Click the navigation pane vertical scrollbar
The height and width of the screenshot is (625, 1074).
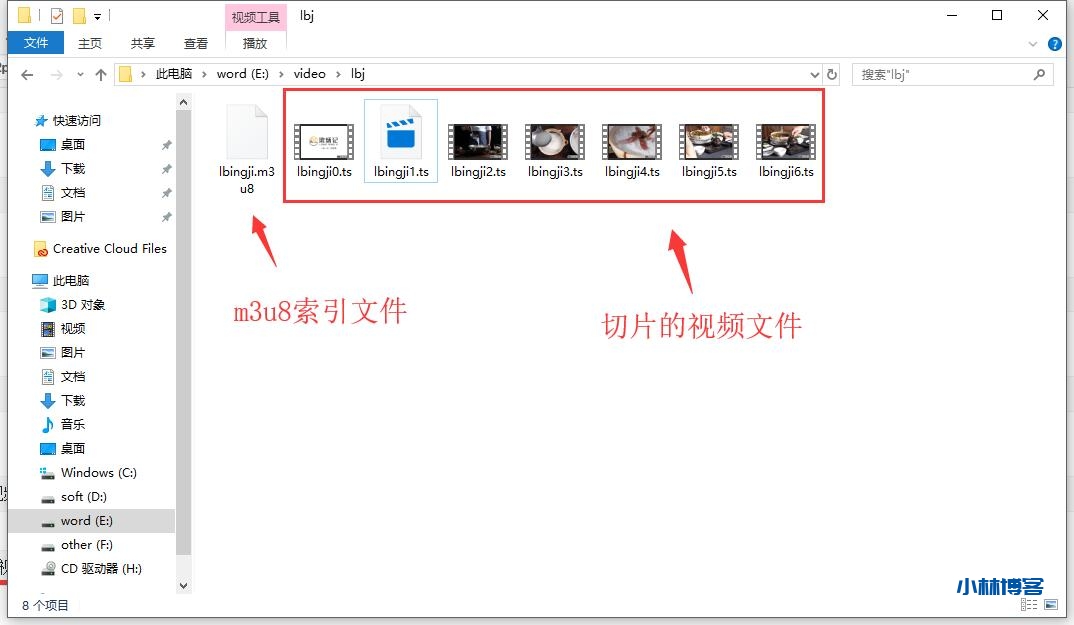(183, 300)
